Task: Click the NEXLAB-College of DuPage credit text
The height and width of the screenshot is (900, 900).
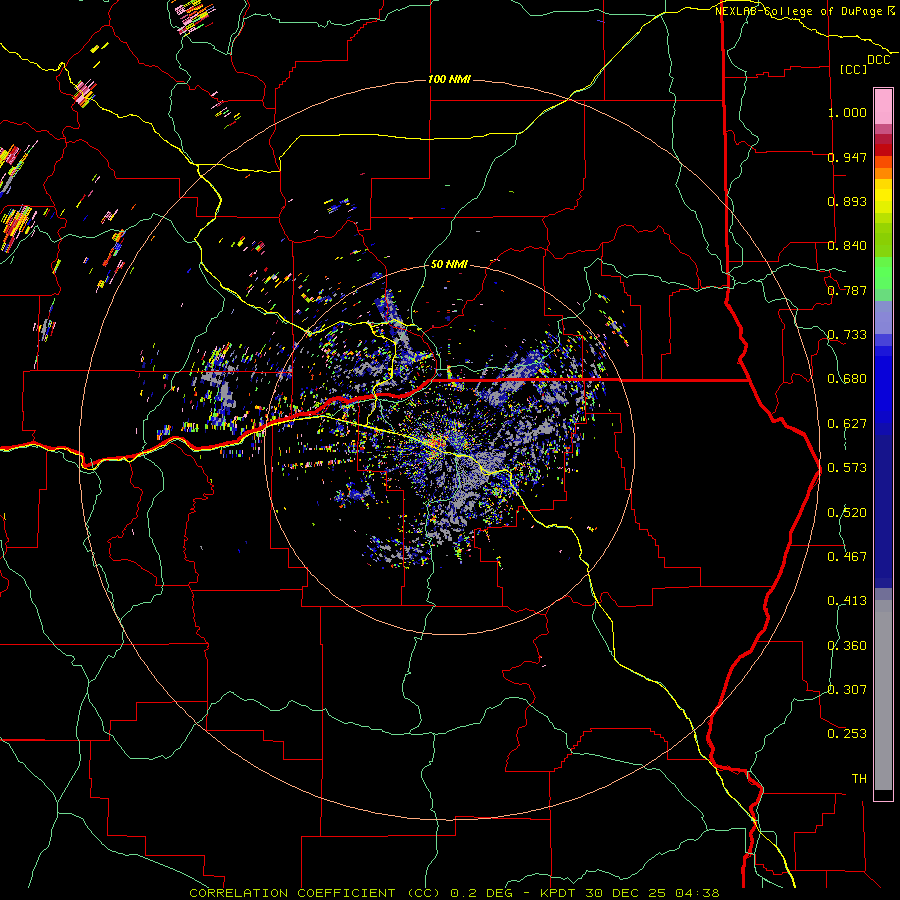Action: pyautogui.click(x=804, y=11)
